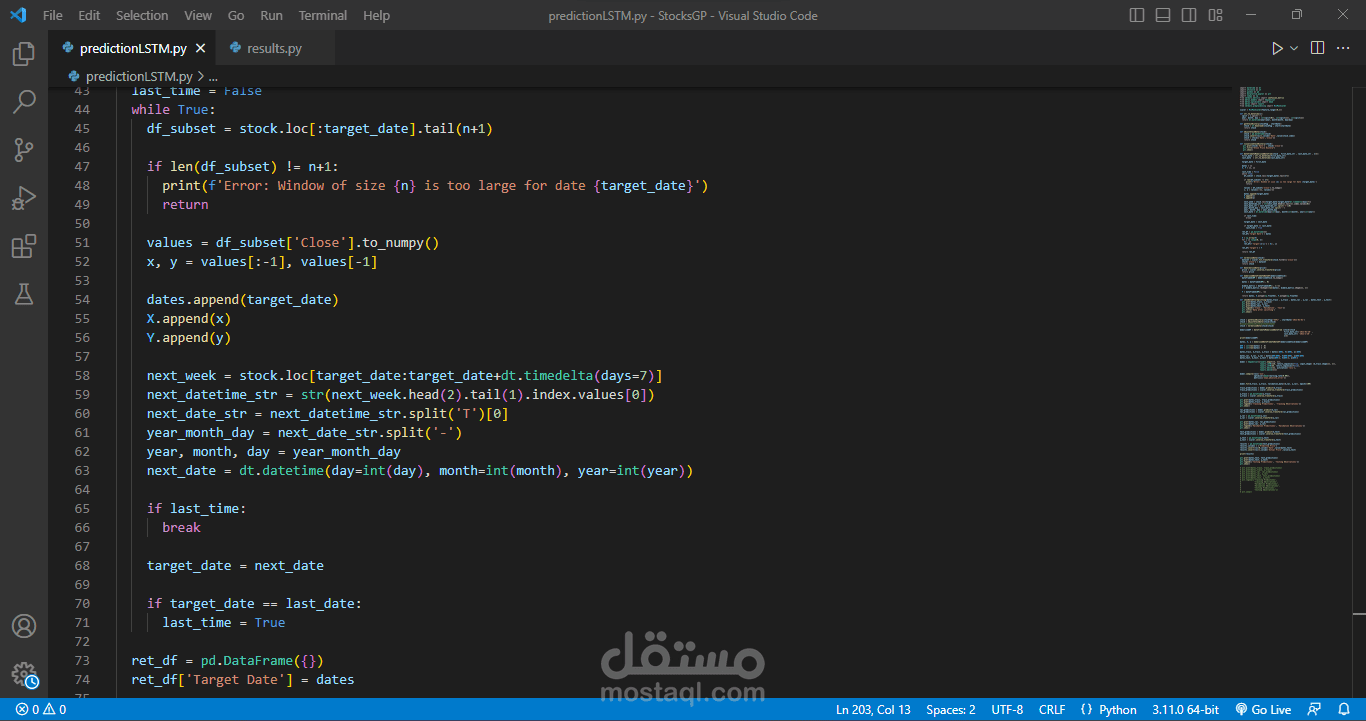Select language mode Python in status bar
Viewport: 1366px width, 721px height.
pos(1117,710)
